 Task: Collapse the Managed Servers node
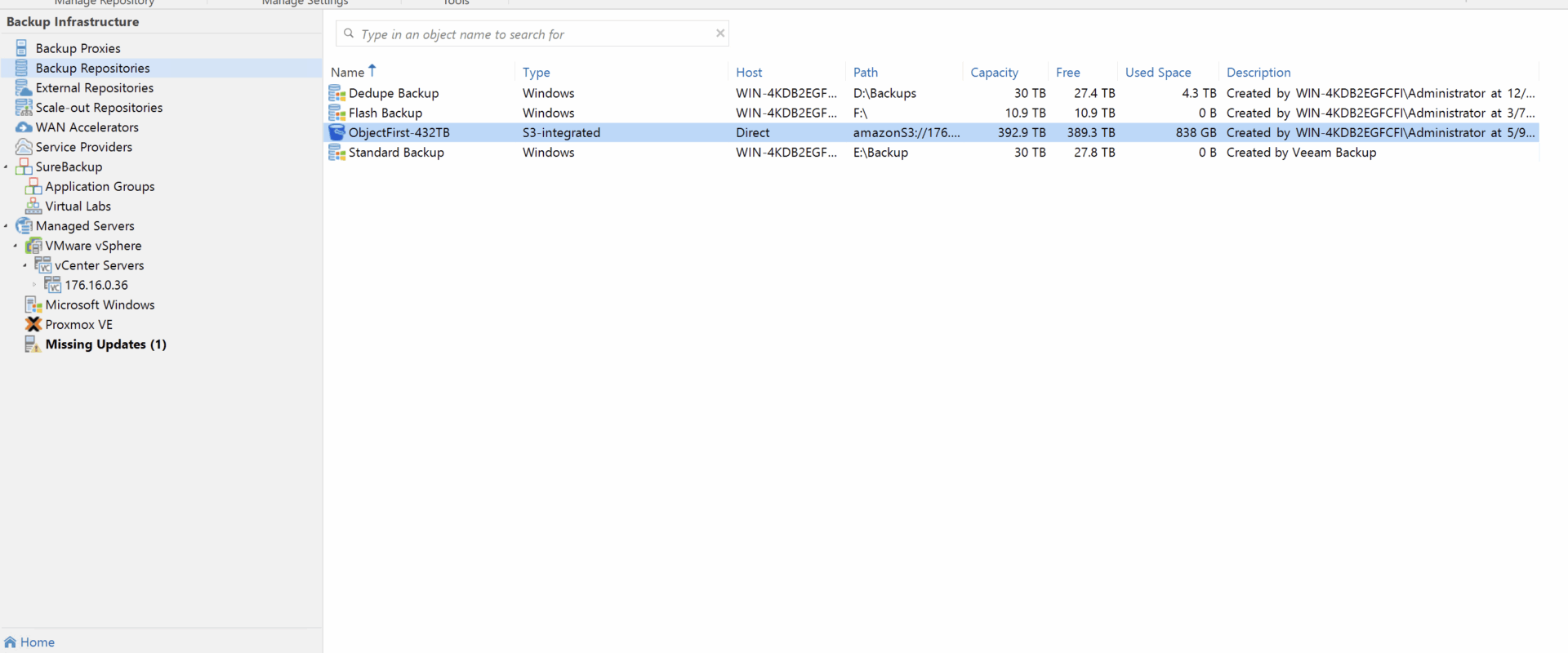(x=6, y=226)
